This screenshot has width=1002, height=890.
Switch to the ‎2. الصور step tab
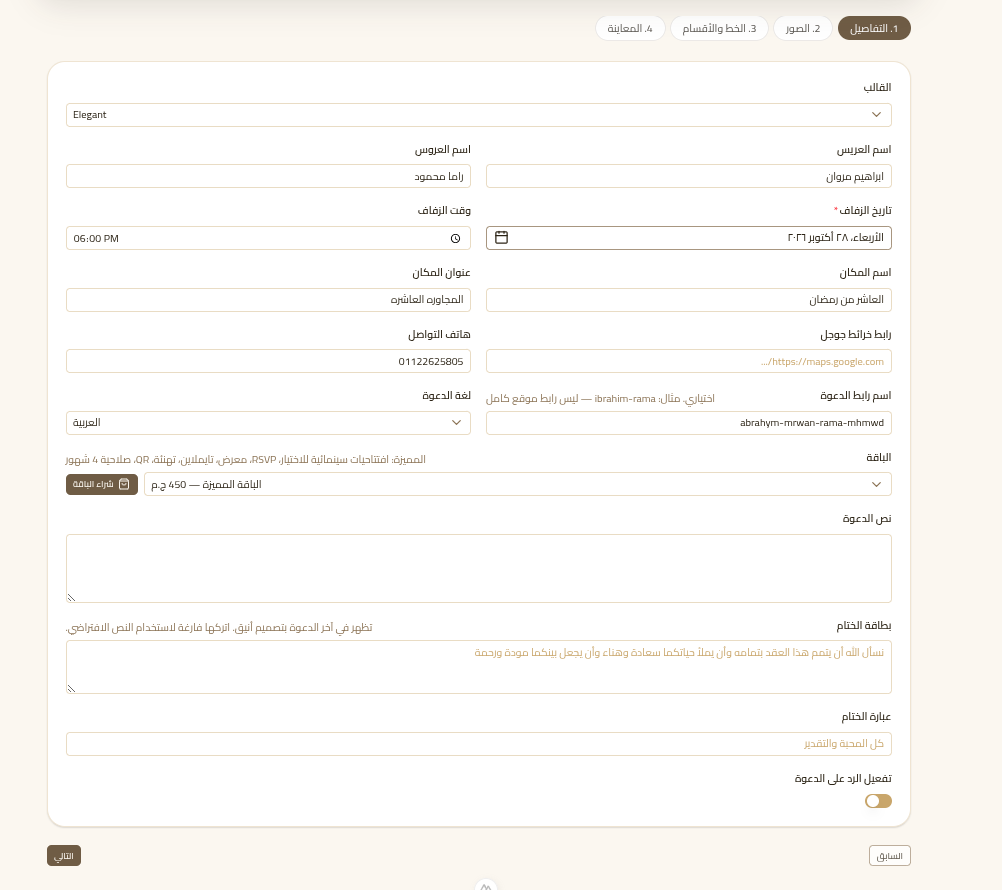click(x=803, y=28)
